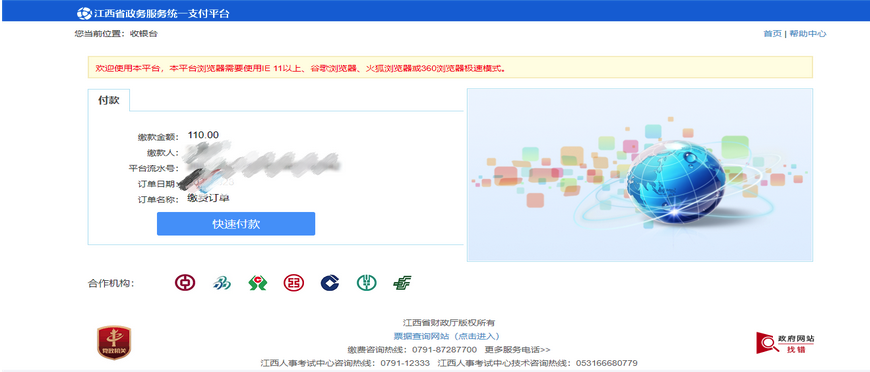Click the 缴款金额 label
The height and width of the screenshot is (372, 870).
coord(159,137)
